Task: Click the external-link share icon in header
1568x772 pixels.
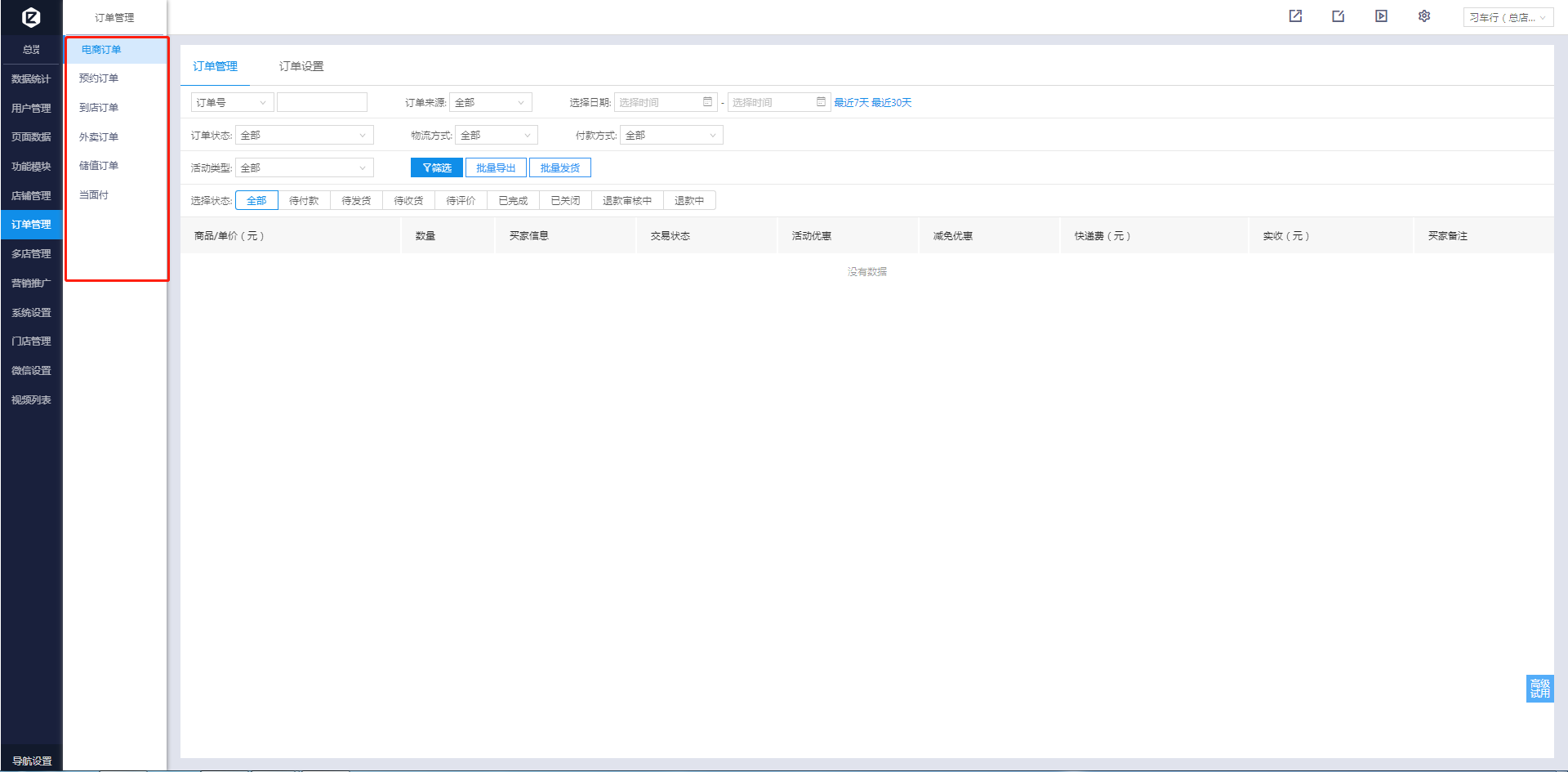Action: pos(1295,16)
